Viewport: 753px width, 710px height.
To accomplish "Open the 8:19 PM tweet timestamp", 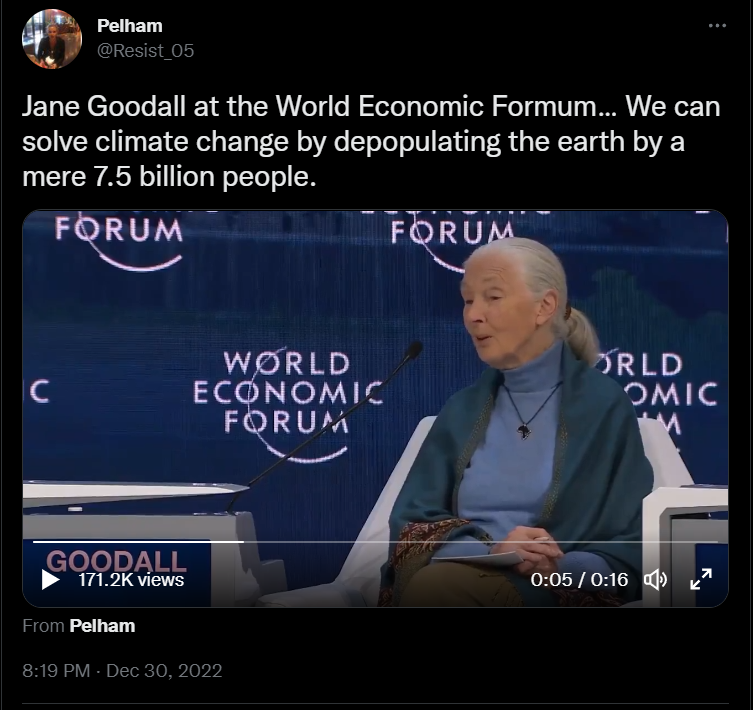I will 122,670.
